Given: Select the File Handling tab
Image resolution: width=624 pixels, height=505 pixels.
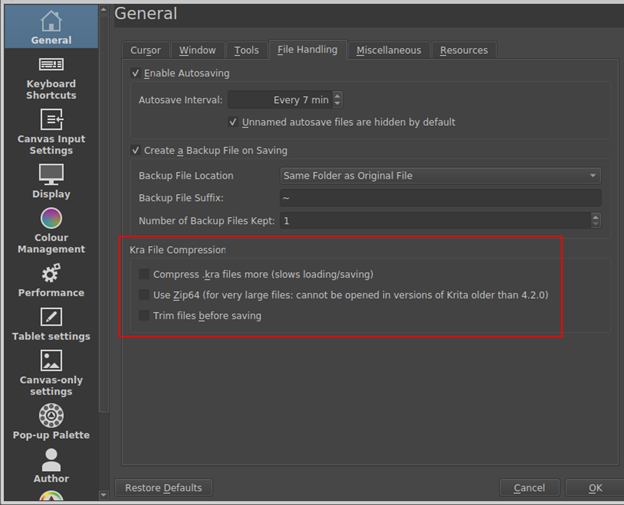Looking at the screenshot, I should pyautogui.click(x=307, y=49).
